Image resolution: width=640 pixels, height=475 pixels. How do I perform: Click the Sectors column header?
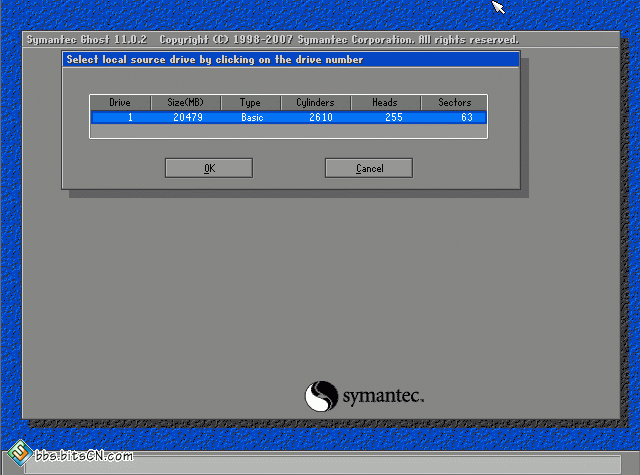[454, 102]
